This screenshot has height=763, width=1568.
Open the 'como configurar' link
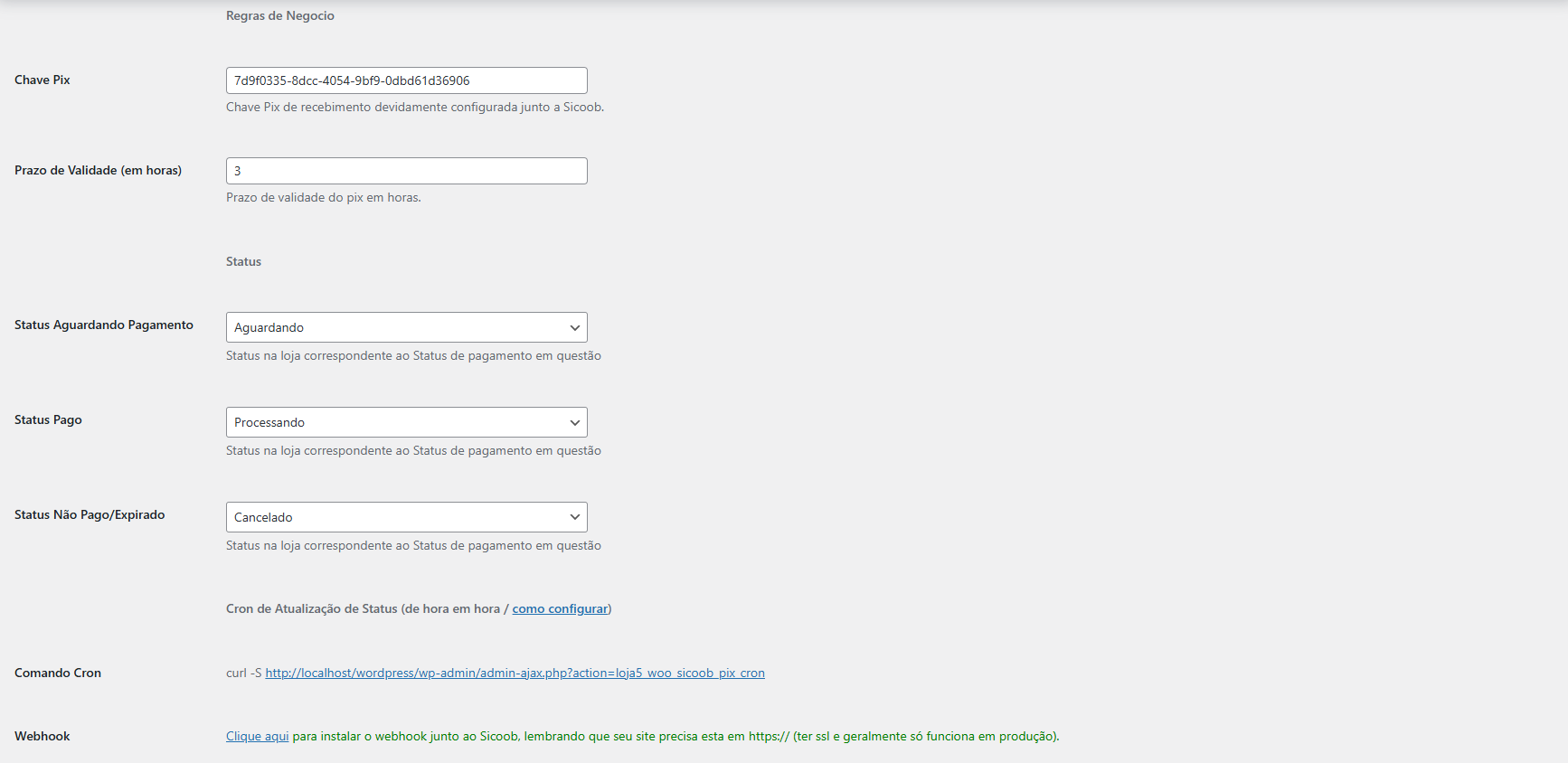point(560,609)
